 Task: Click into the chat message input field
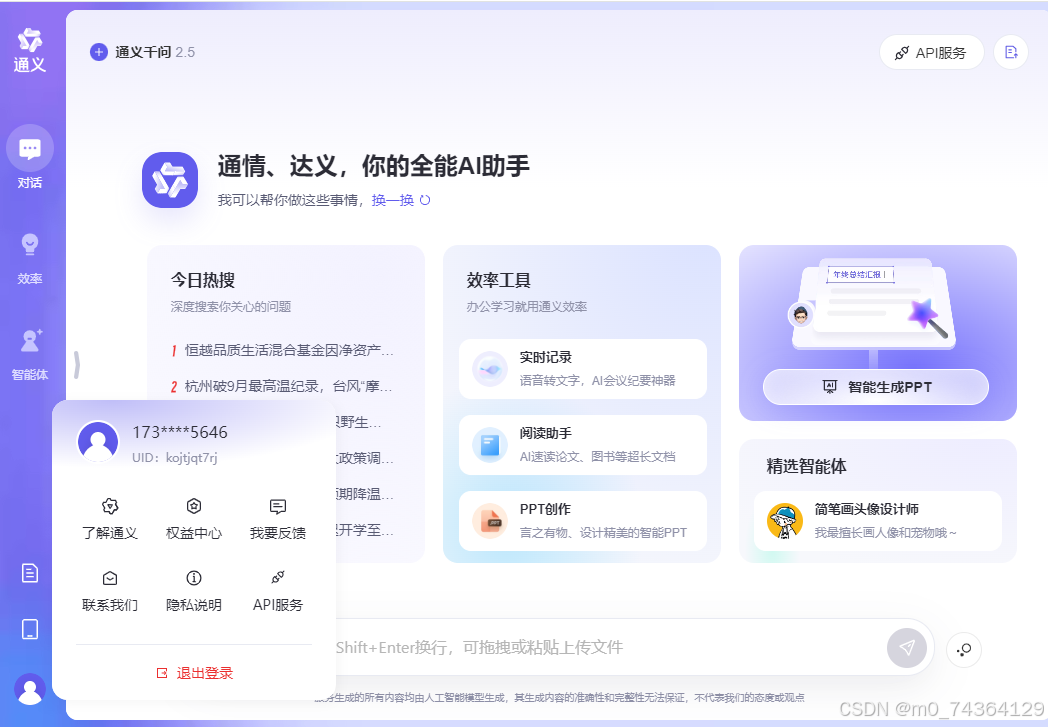[x=602, y=647]
